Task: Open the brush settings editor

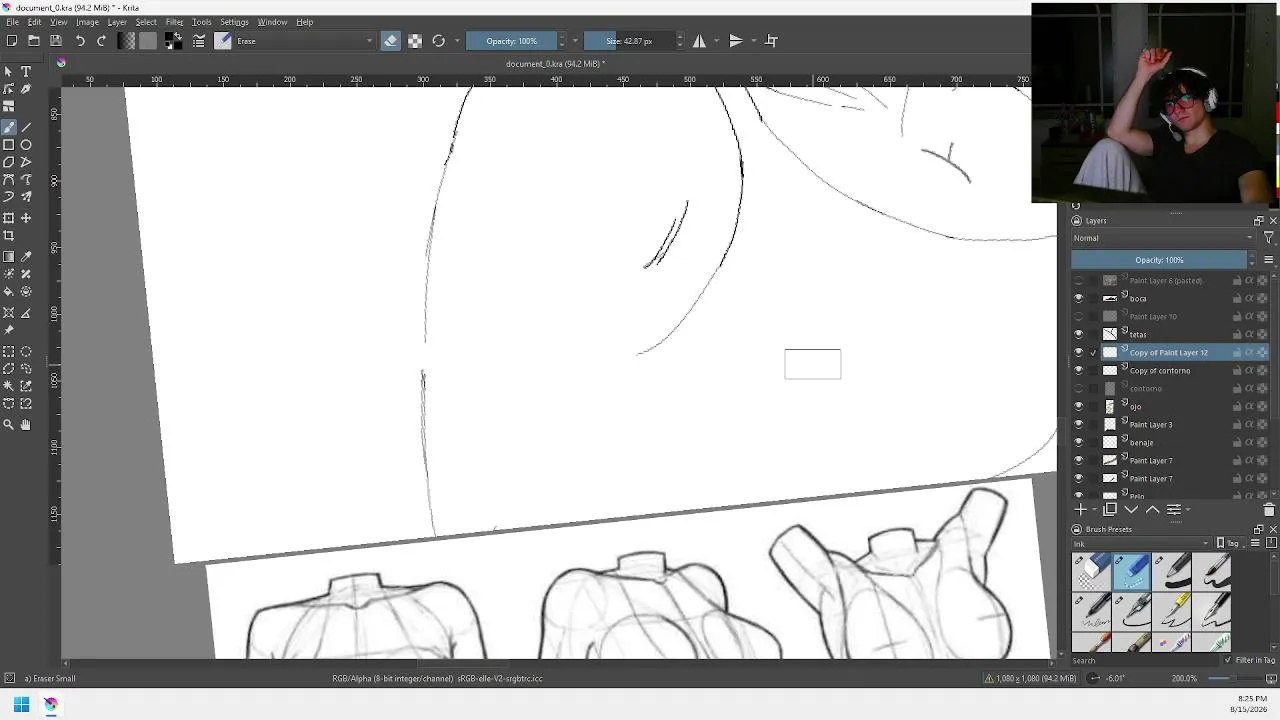Action: (199, 41)
